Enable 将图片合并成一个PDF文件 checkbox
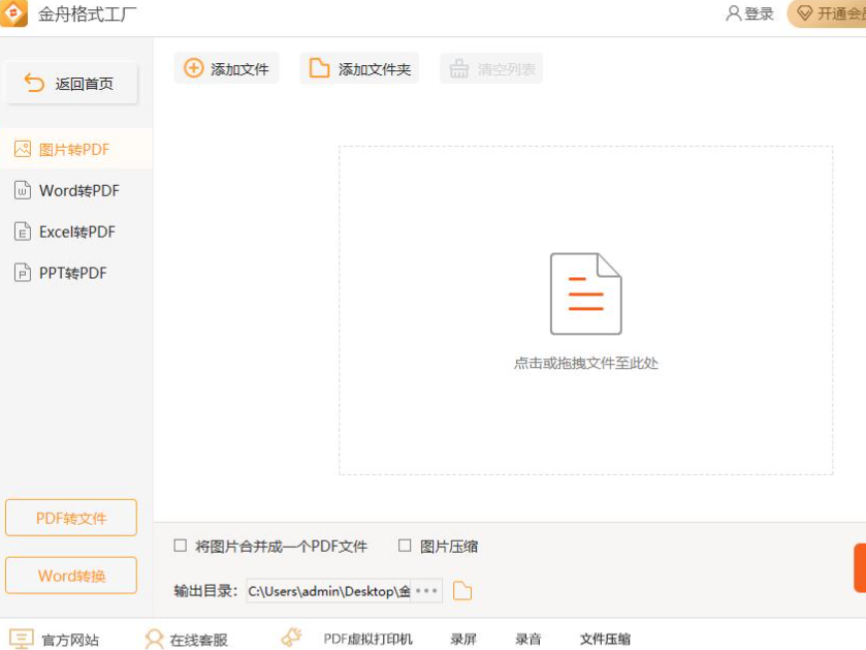The height and width of the screenshot is (650, 866). pos(180,546)
